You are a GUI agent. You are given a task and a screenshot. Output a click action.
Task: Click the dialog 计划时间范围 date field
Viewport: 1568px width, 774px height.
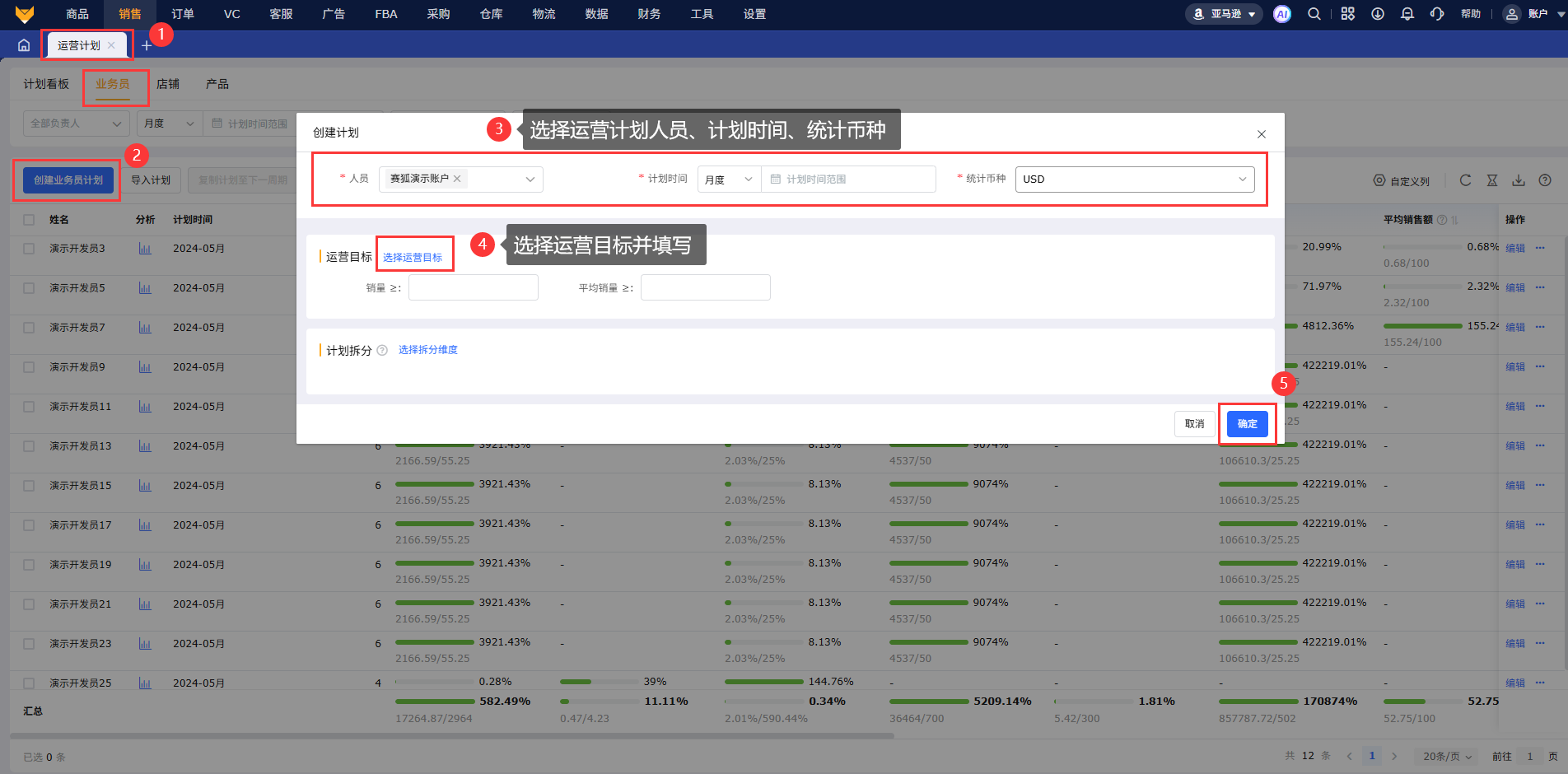coord(848,180)
